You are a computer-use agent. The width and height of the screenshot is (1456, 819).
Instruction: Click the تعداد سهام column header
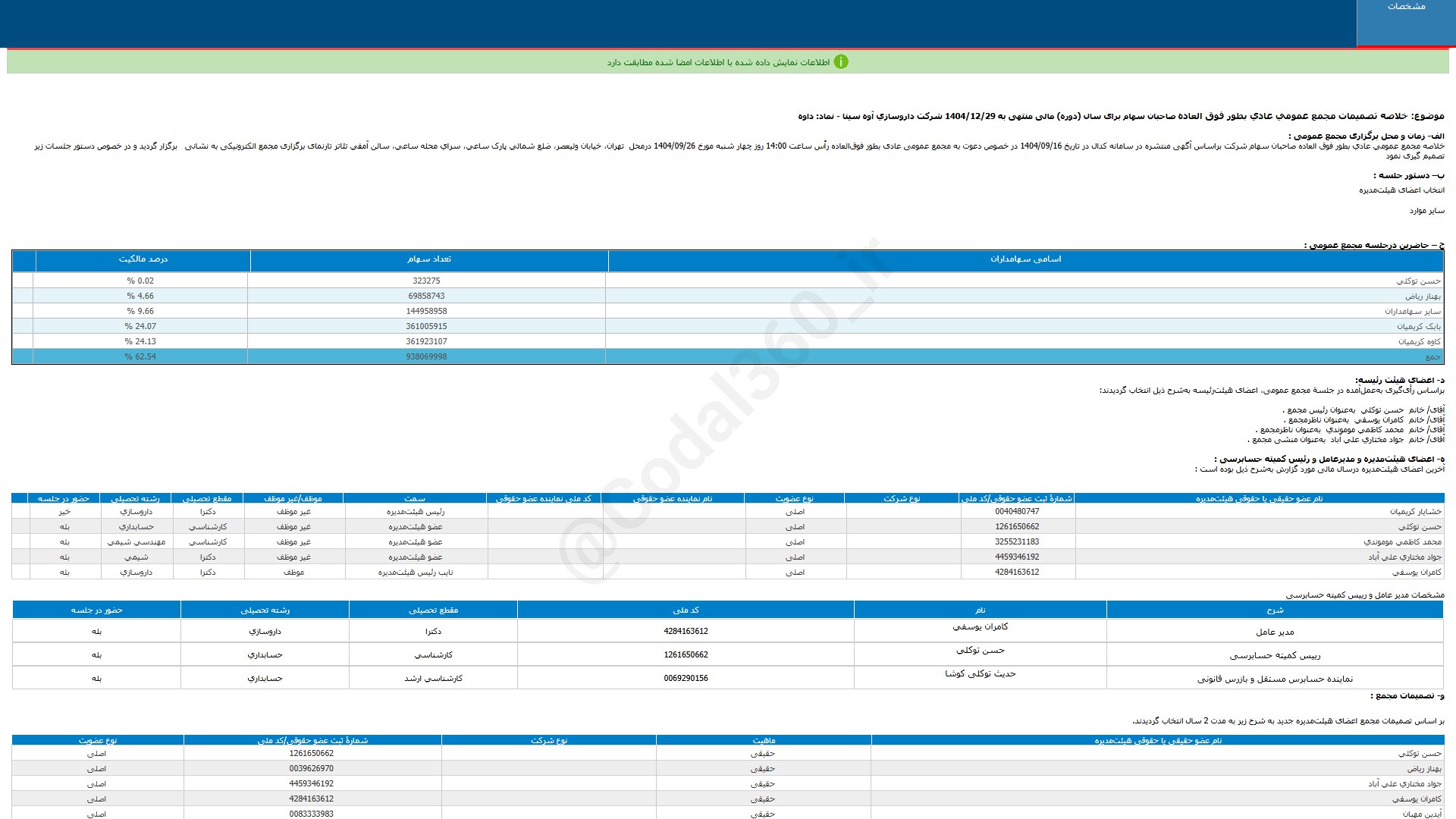pos(428,259)
